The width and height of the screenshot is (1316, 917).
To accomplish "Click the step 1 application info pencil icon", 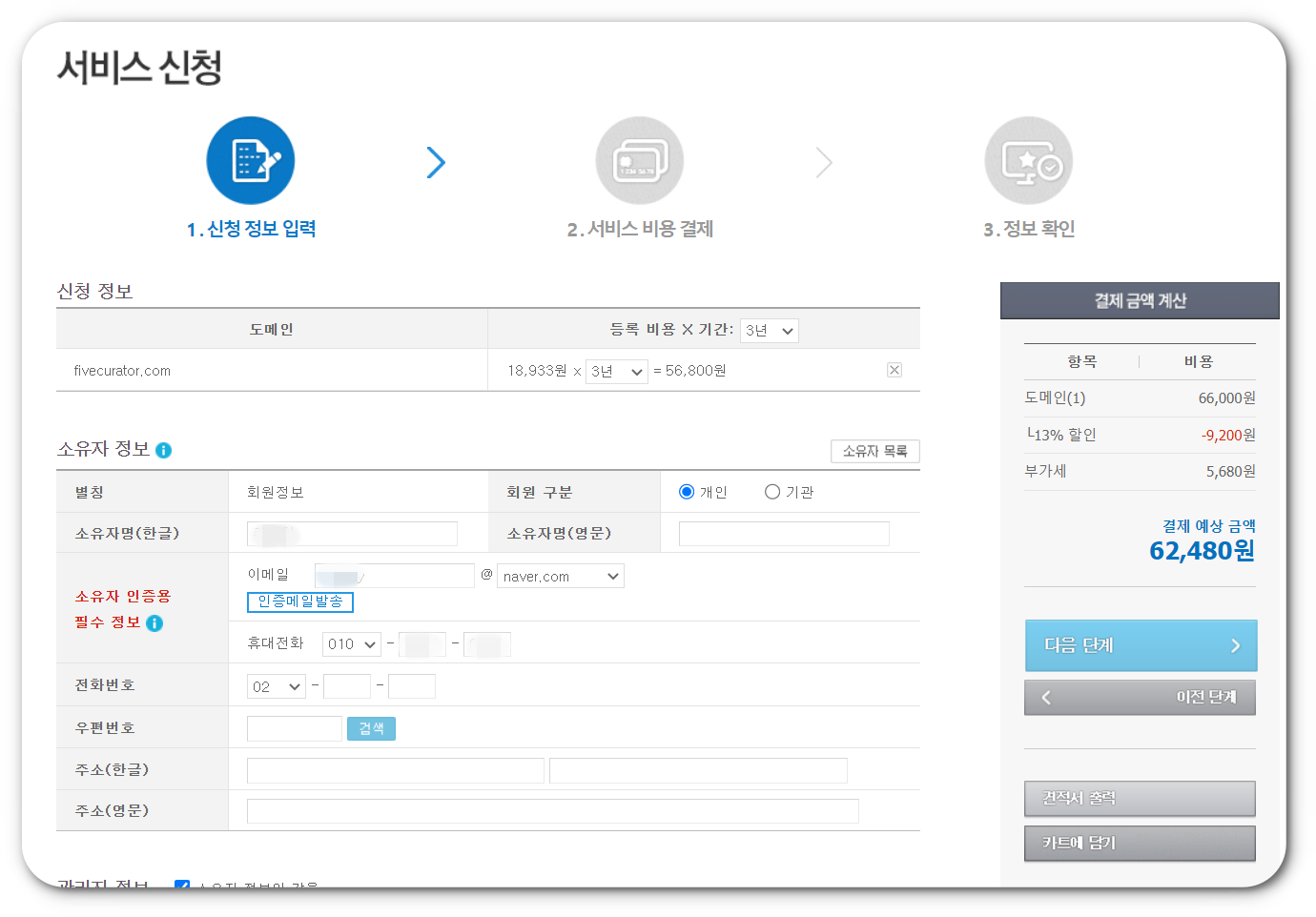I will [x=250, y=160].
